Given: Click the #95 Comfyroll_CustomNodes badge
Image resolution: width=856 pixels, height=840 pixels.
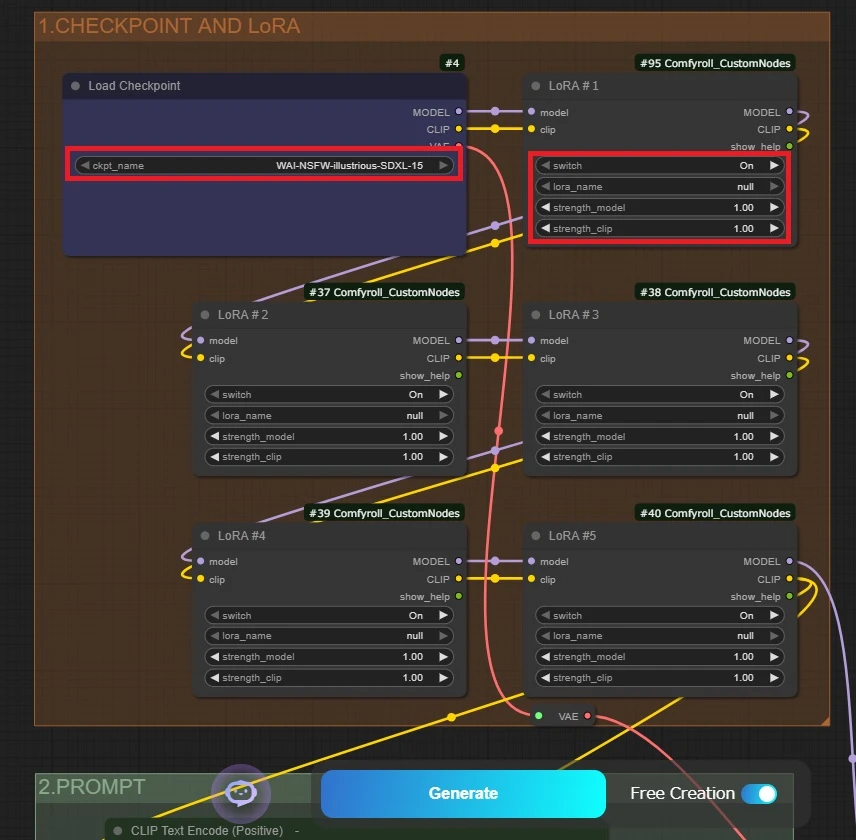Looking at the screenshot, I should click(715, 63).
